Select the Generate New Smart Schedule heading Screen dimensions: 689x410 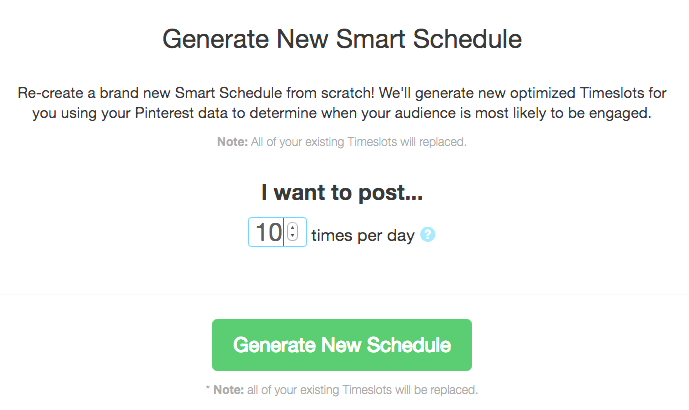[342, 39]
